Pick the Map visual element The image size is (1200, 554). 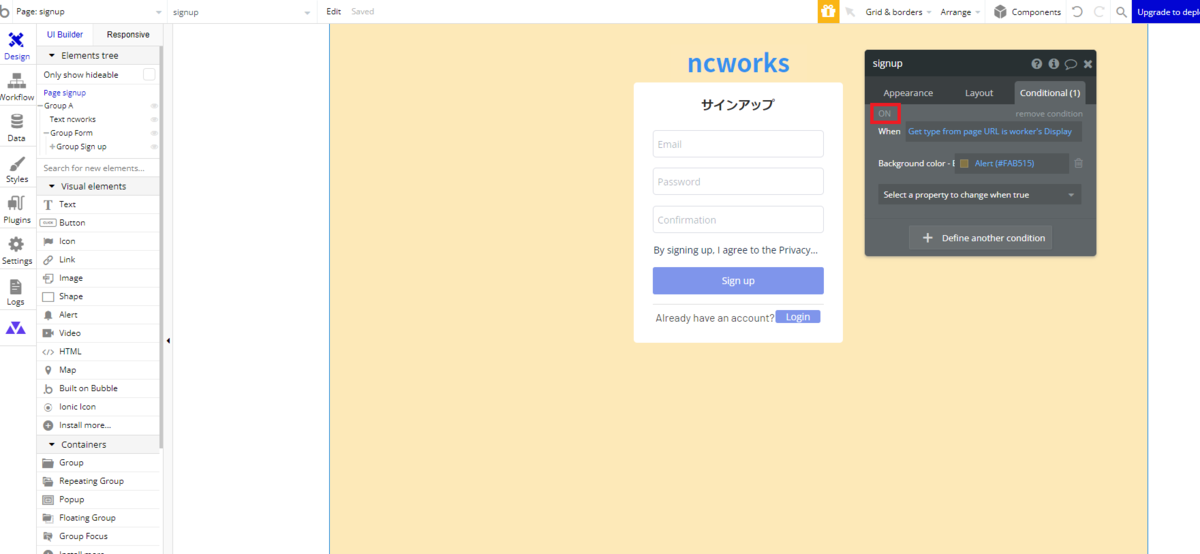tap(98, 370)
